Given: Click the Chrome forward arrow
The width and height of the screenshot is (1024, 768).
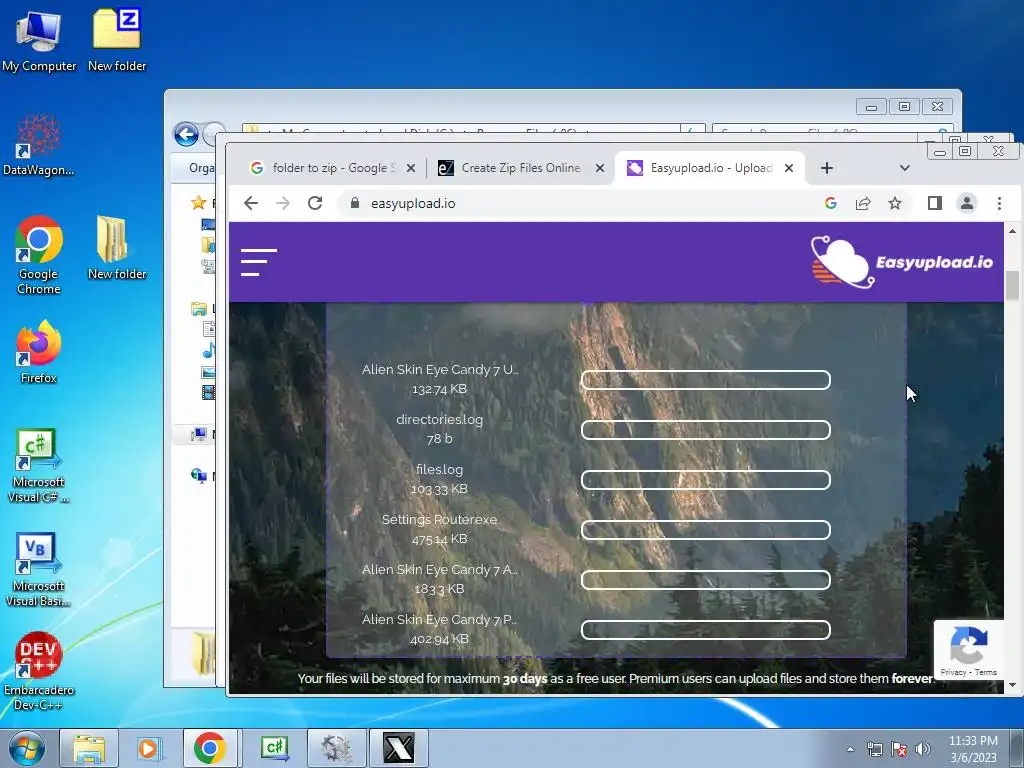Looking at the screenshot, I should (283, 203).
